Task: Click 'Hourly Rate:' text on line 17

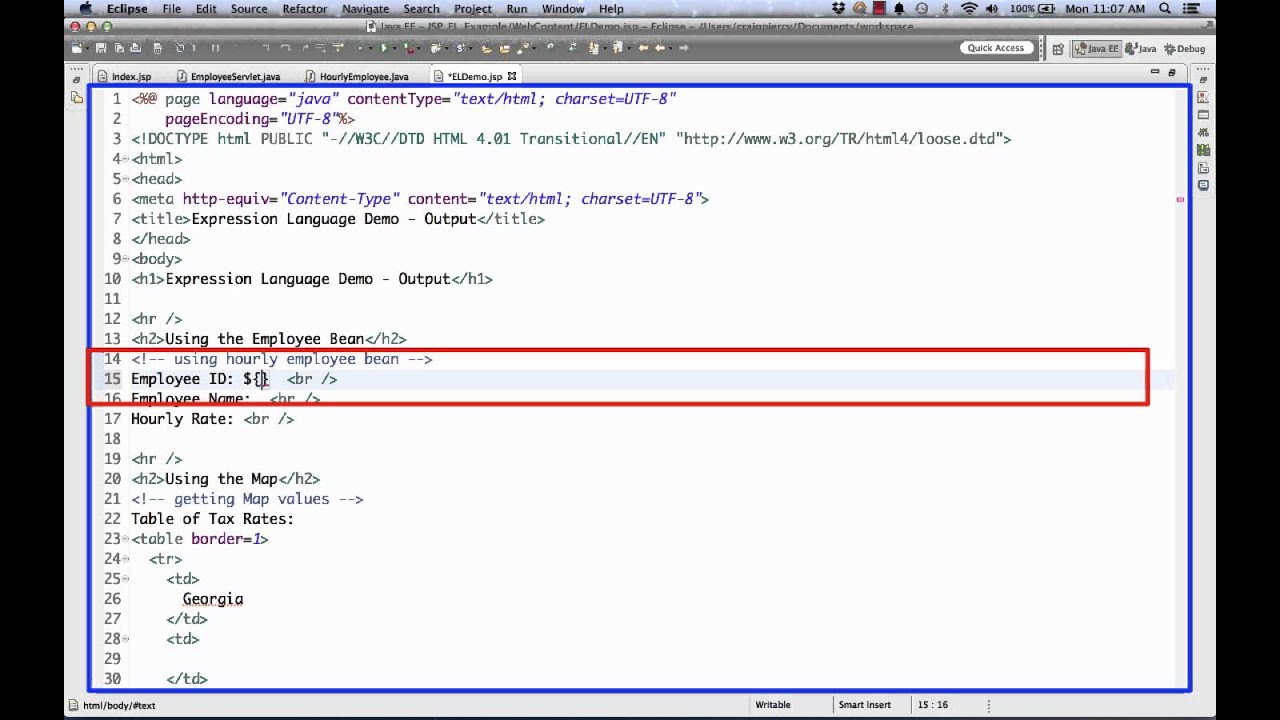Action: pyautogui.click(x=182, y=419)
